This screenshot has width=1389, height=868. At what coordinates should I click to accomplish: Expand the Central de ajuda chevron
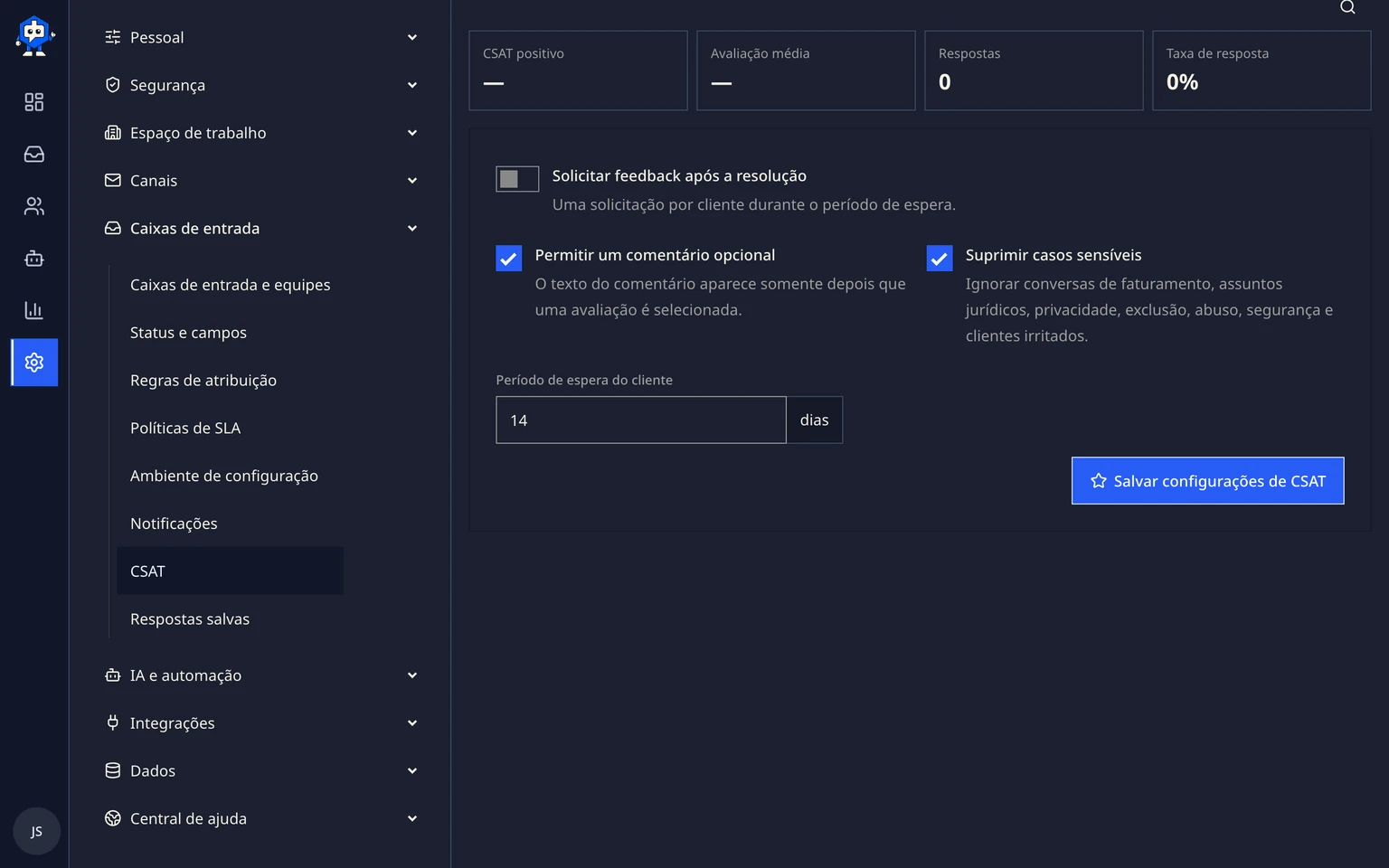(412, 819)
